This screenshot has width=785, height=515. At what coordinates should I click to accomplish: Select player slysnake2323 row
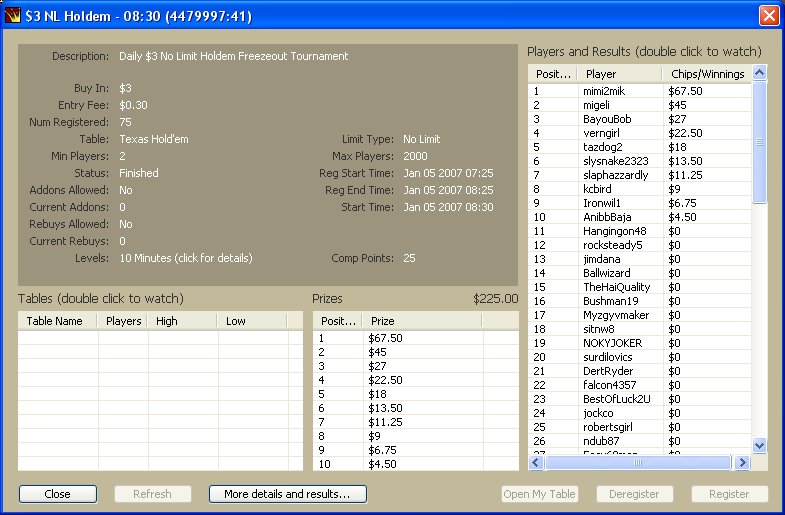(x=640, y=161)
